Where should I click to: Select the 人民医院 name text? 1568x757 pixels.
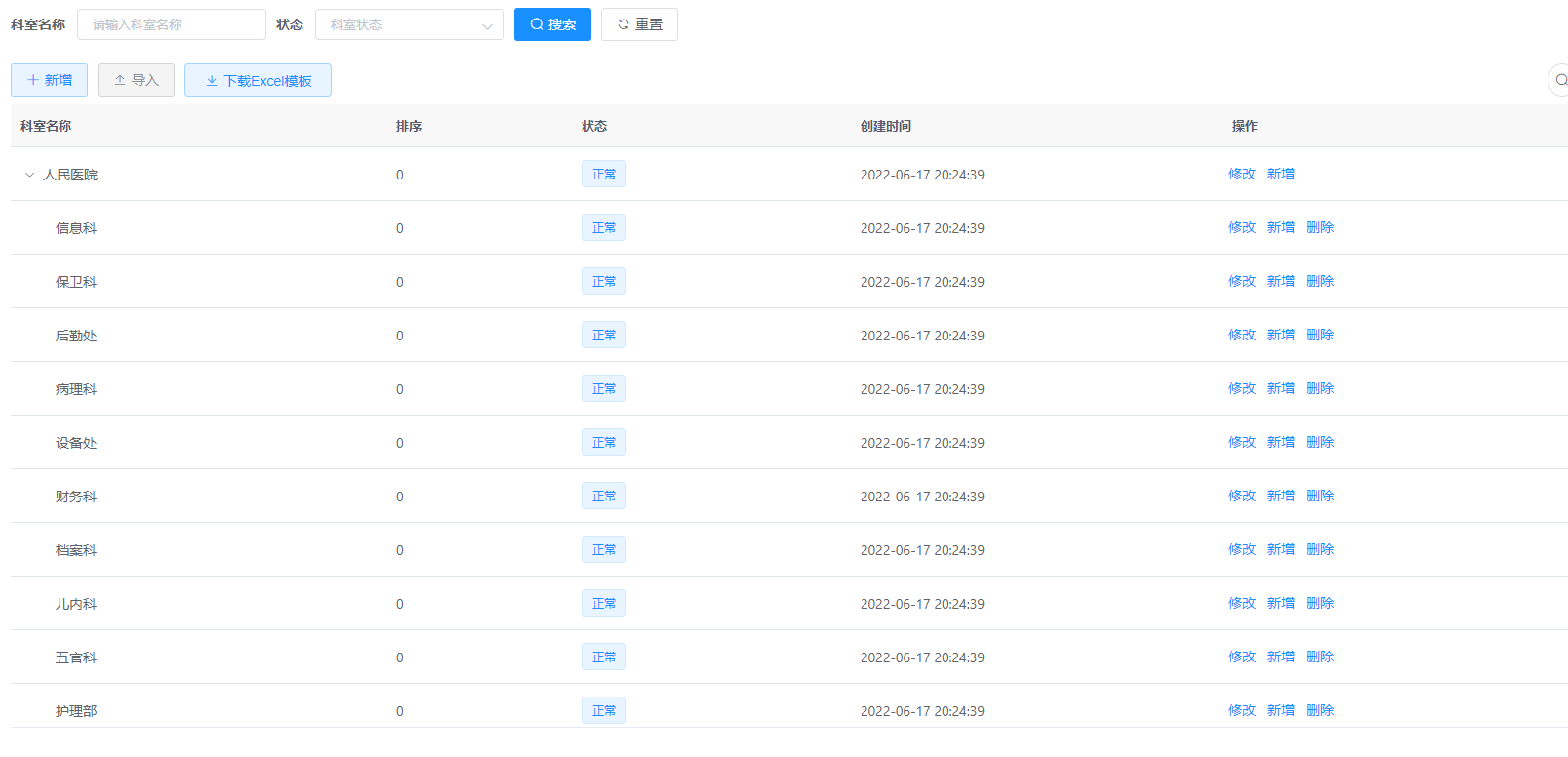[70, 175]
